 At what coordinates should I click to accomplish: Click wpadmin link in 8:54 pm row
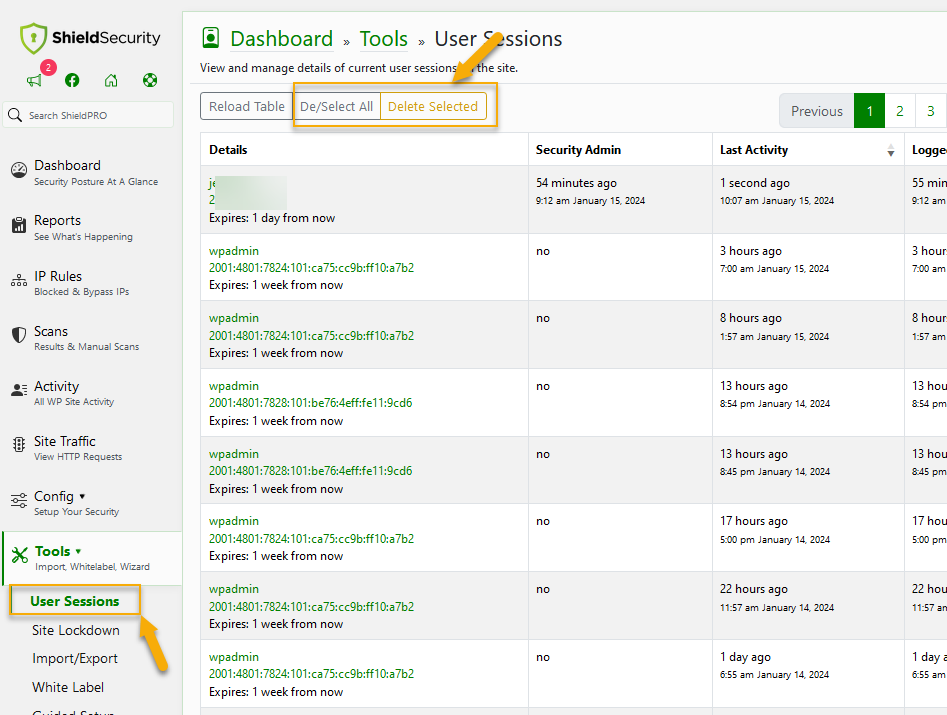234,385
